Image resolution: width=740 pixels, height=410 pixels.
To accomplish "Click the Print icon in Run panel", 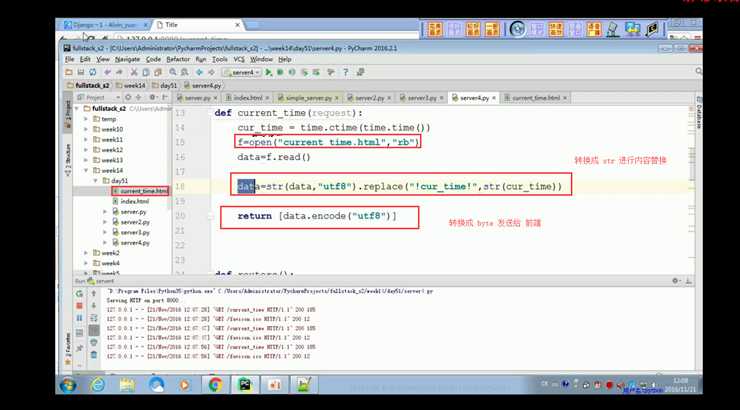I will pyautogui.click(x=94, y=343).
